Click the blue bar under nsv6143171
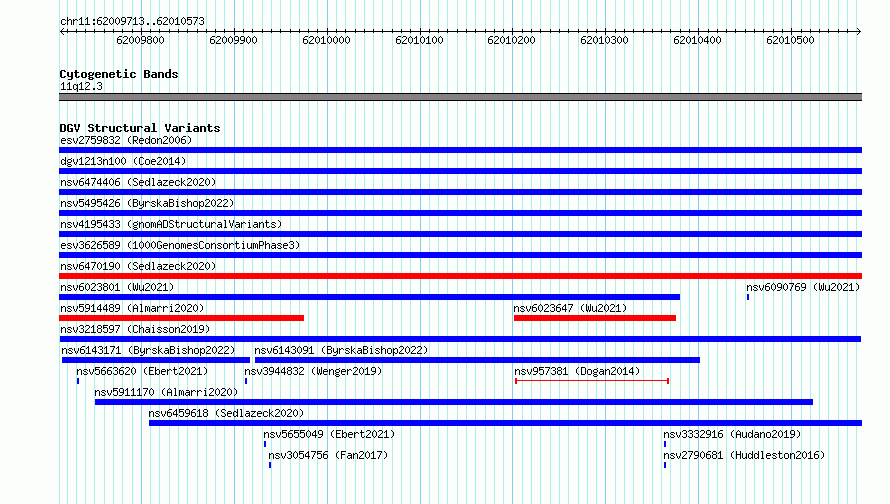Viewport: 890px width, 504px height. [x=156, y=360]
